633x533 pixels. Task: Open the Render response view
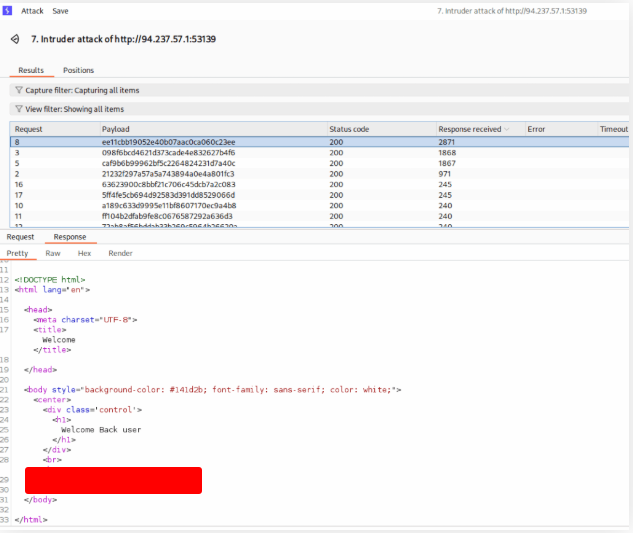(x=120, y=254)
